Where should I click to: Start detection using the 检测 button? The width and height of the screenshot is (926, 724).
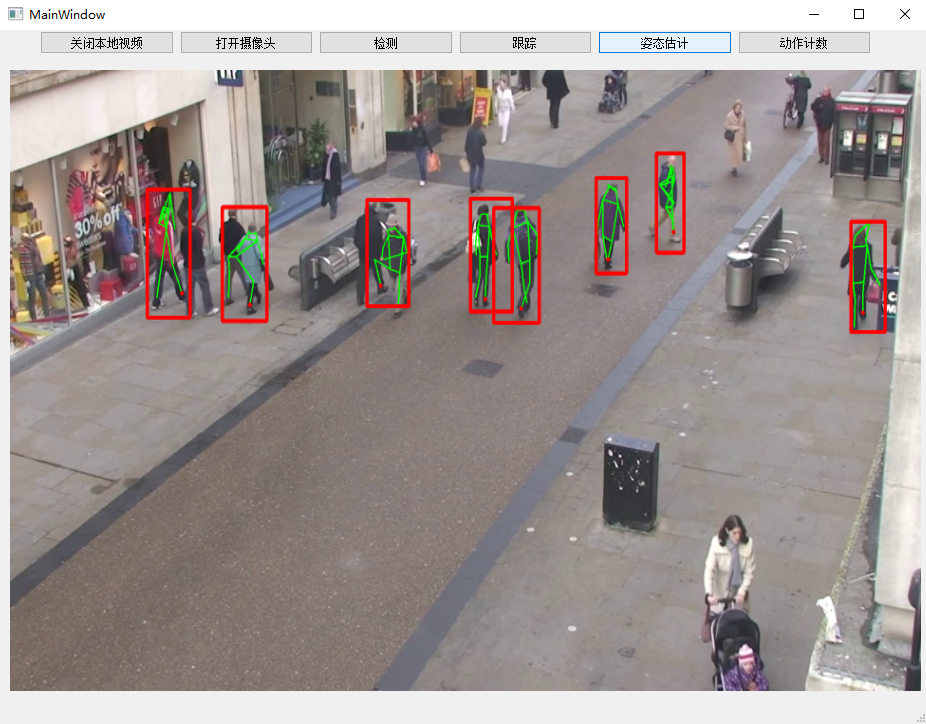coord(385,42)
